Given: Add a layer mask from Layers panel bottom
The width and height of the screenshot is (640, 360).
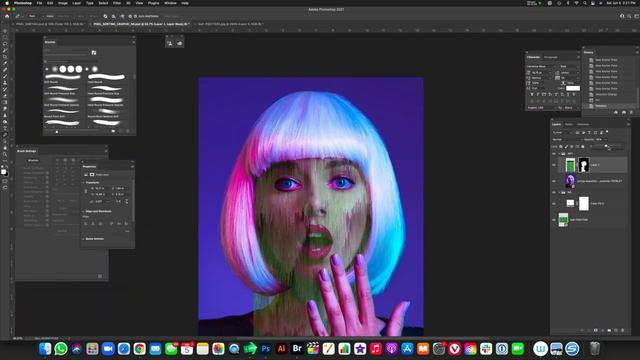Looking at the screenshot, I should tap(596, 330).
